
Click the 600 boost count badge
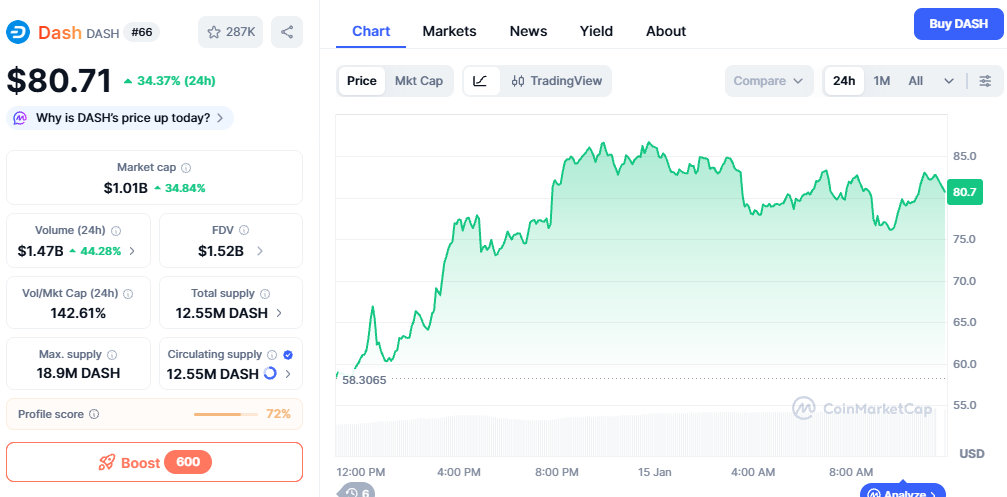(188, 462)
